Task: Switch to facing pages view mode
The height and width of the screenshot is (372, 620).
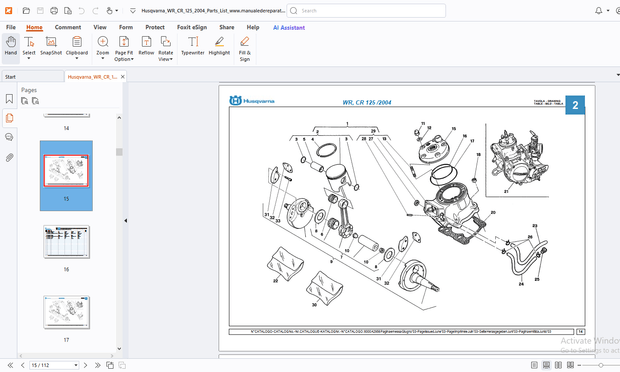Action: pyautogui.click(x=558, y=365)
